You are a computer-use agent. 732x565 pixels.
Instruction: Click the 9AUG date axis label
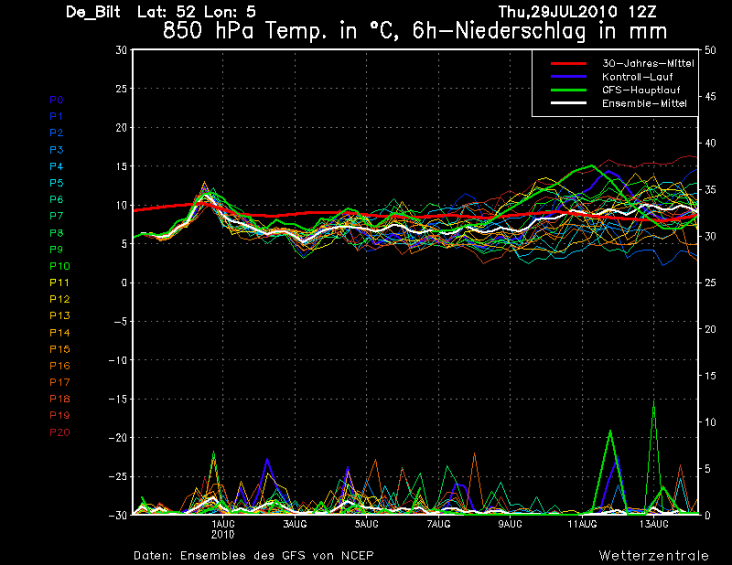click(x=510, y=524)
